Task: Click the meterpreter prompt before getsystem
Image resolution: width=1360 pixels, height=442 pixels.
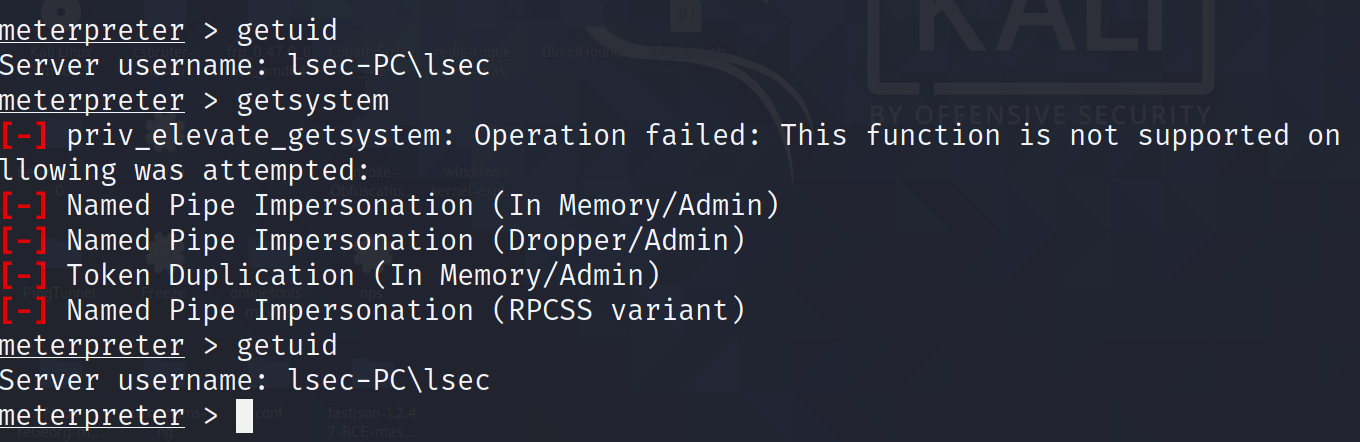Action: (x=92, y=100)
